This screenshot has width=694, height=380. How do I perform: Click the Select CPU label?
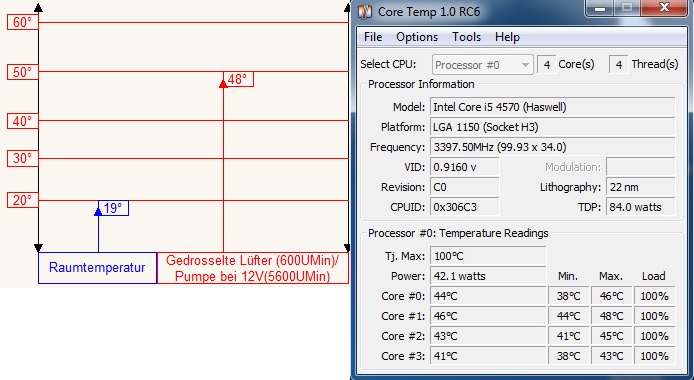tap(388, 65)
